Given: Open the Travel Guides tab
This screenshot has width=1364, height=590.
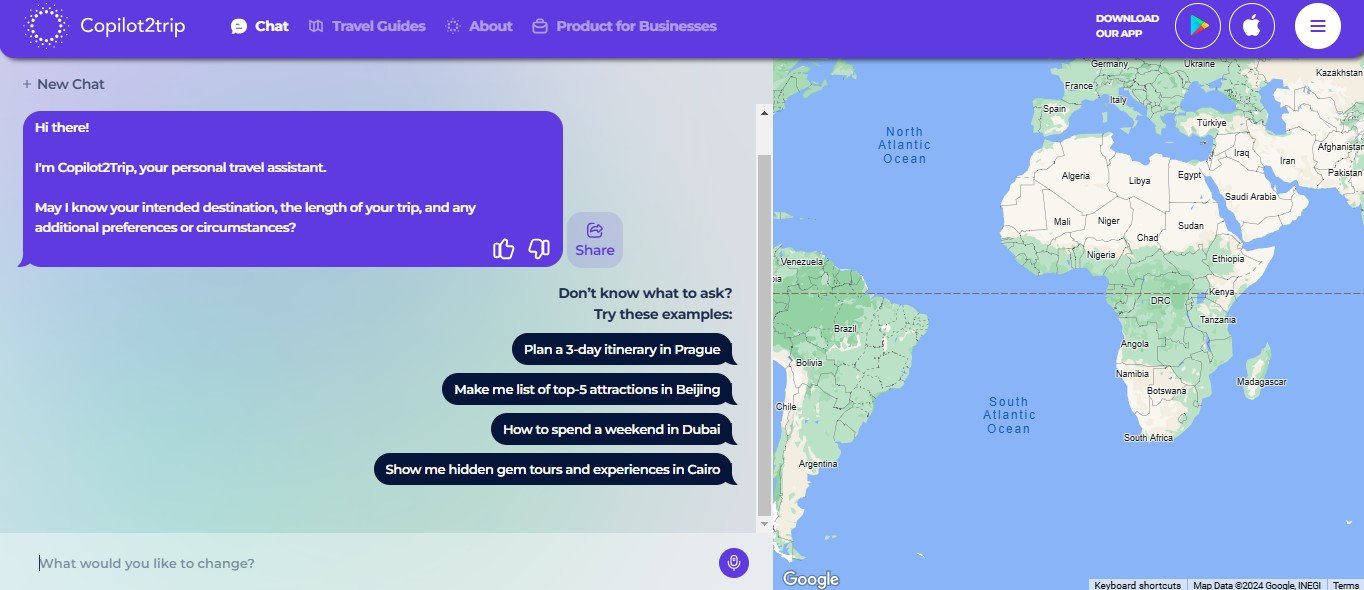Looking at the screenshot, I should pyautogui.click(x=367, y=26).
